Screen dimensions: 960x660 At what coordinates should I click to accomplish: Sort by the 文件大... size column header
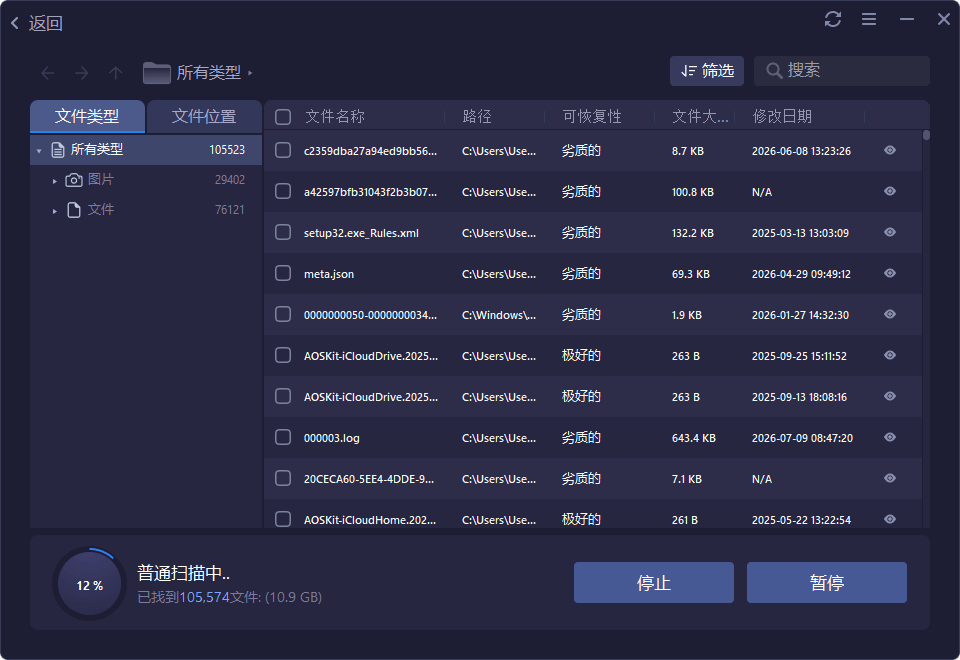[x=700, y=116]
